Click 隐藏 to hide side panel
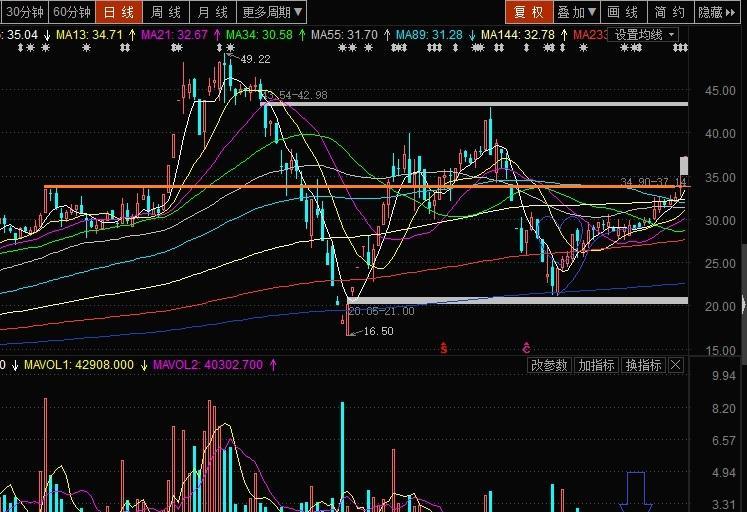The image size is (747, 512). 717,12
